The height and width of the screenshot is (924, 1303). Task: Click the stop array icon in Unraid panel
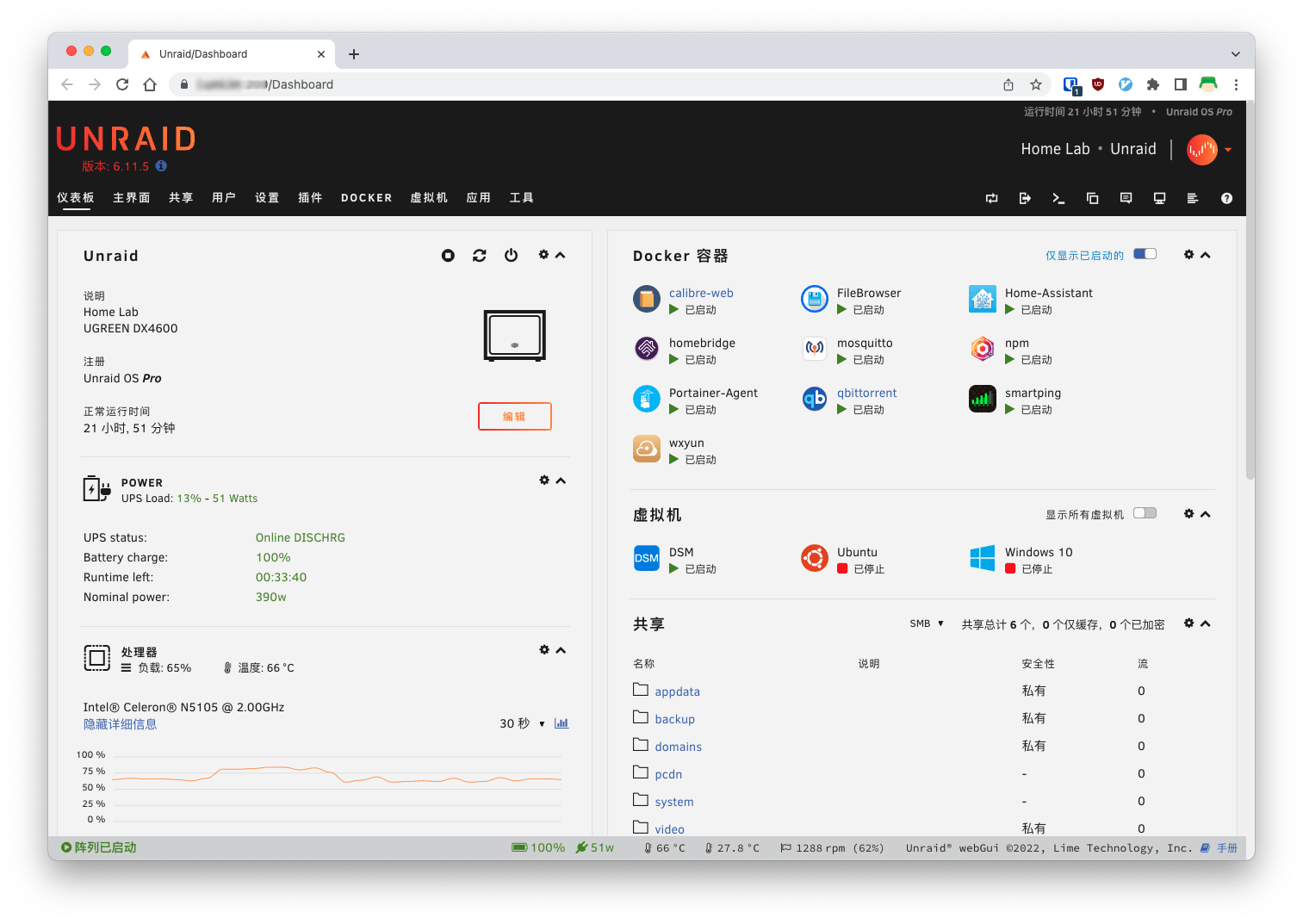tap(448, 256)
